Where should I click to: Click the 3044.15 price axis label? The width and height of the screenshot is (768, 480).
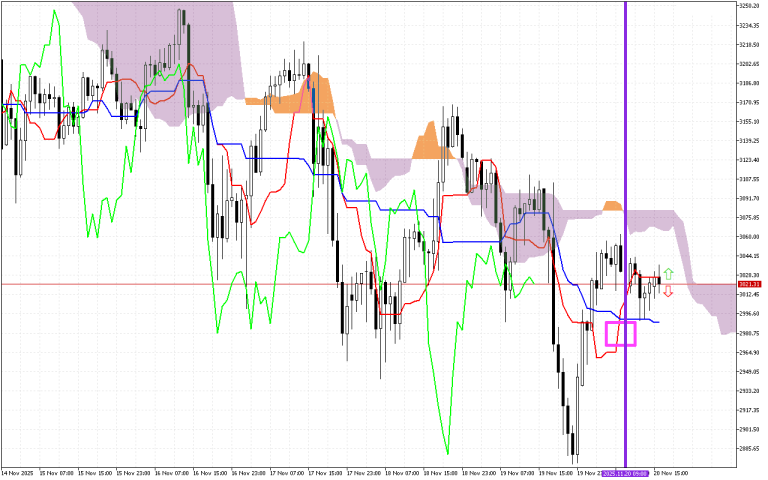tap(749, 256)
